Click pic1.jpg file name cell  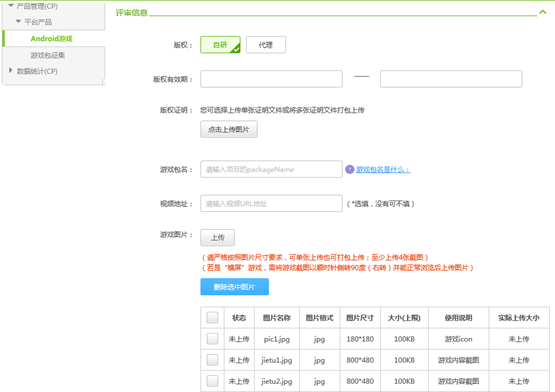(x=277, y=339)
